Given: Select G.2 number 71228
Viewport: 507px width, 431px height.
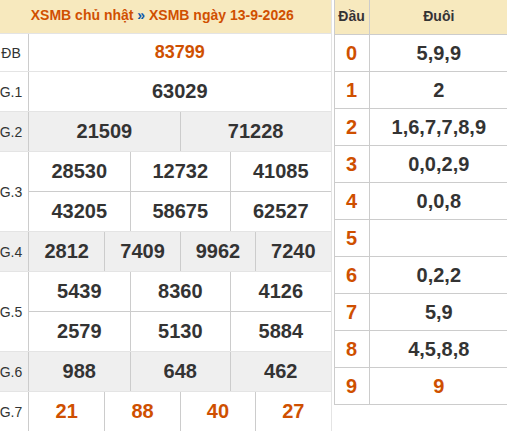Looking at the screenshot, I should [255, 131].
